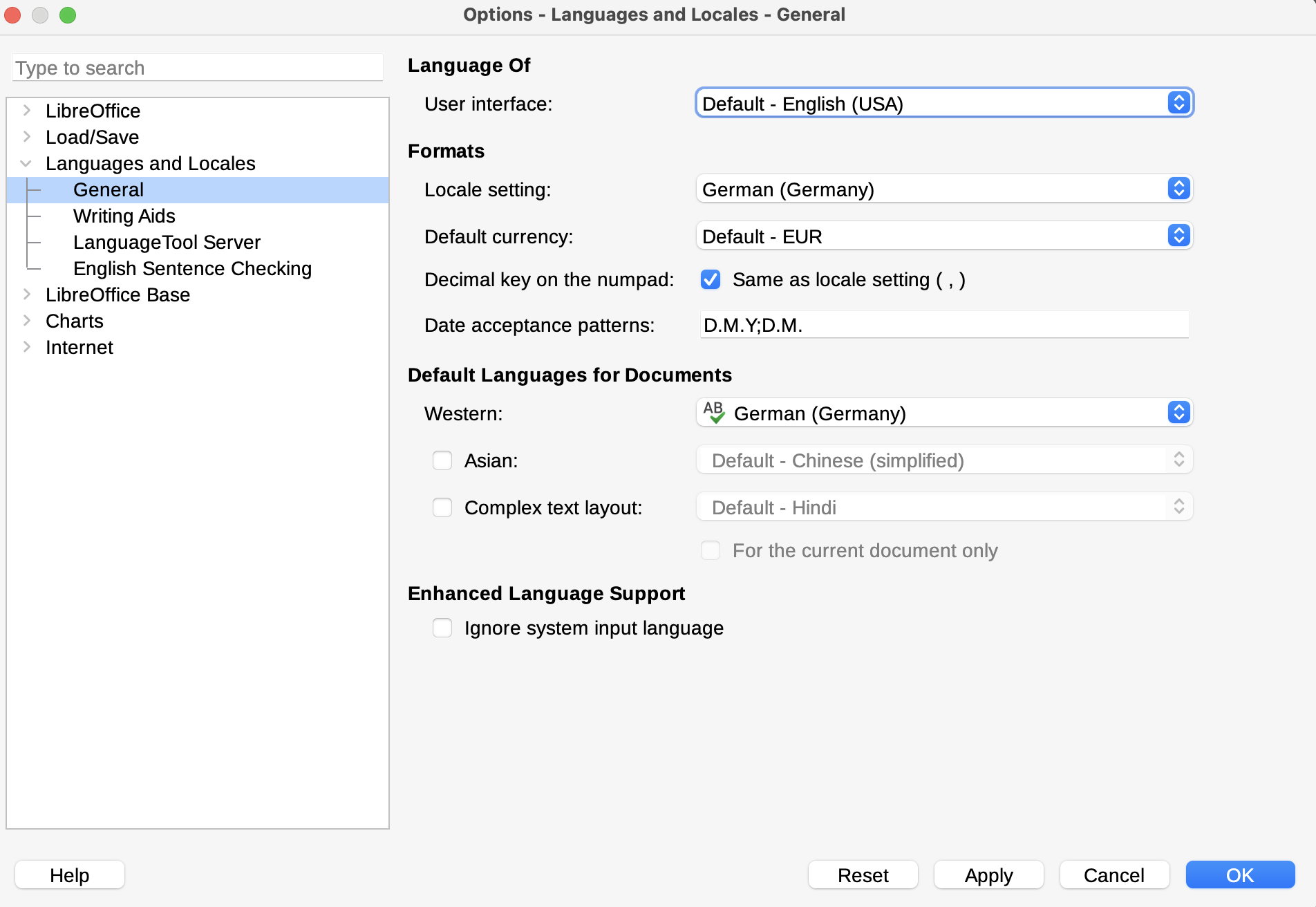Click the Apply button
The width and height of the screenshot is (1316, 907).
(989, 875)
